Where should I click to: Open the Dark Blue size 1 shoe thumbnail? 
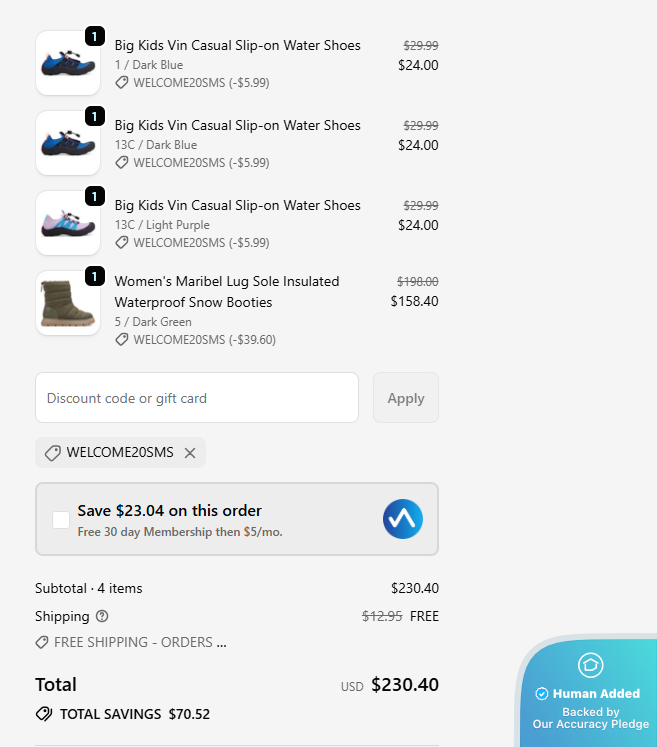[68, 63]
